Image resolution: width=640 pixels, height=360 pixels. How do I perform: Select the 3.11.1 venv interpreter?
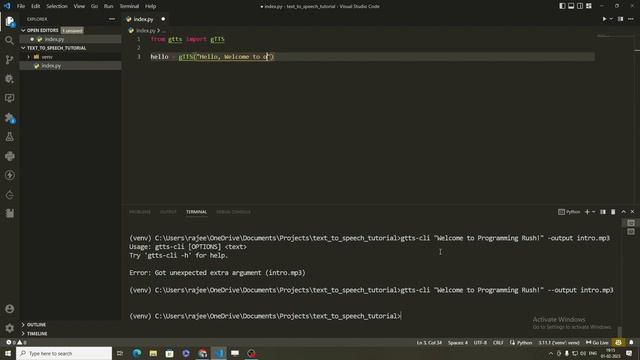point(559,342)
